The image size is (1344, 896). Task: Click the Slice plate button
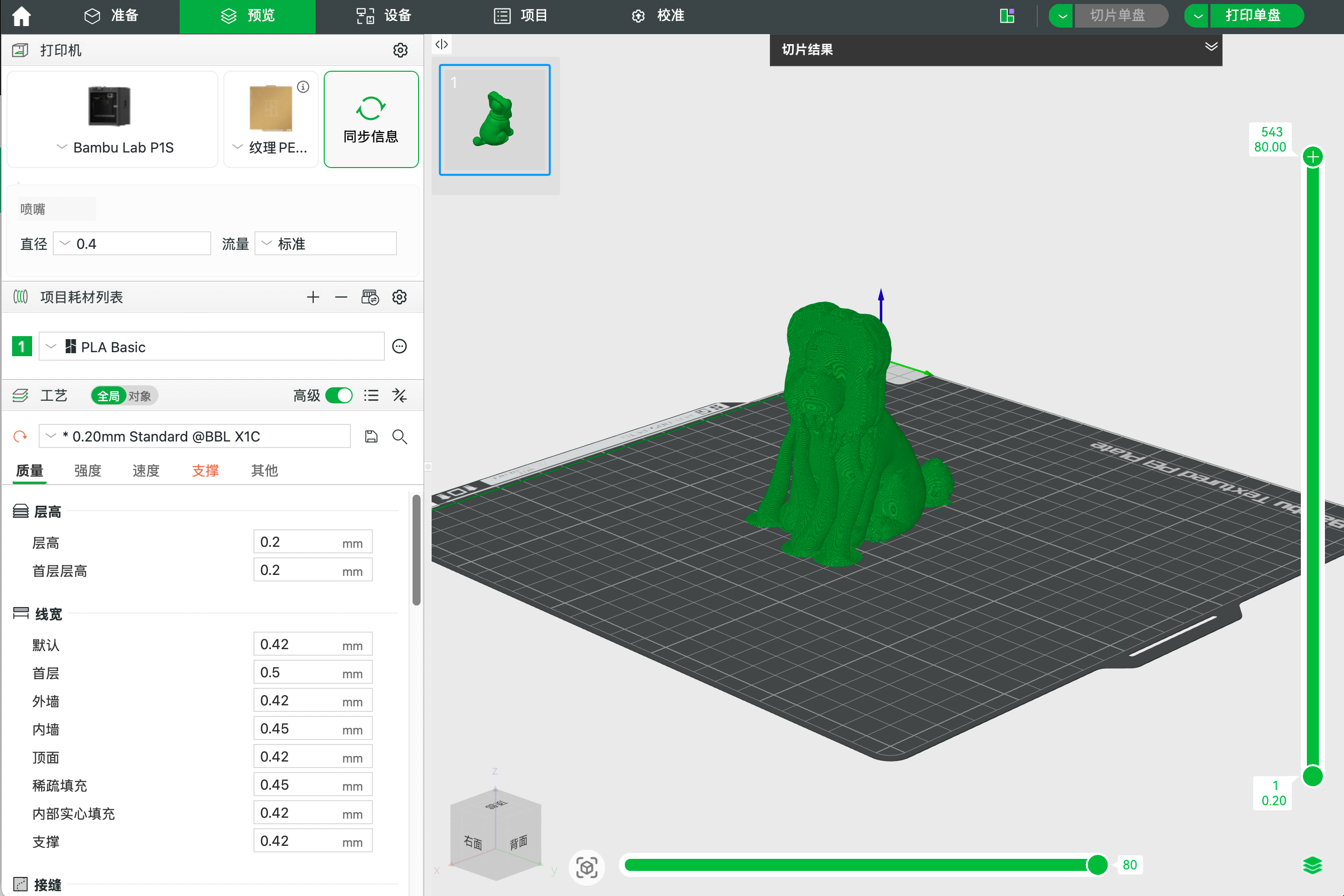(x=1121, y=16)
